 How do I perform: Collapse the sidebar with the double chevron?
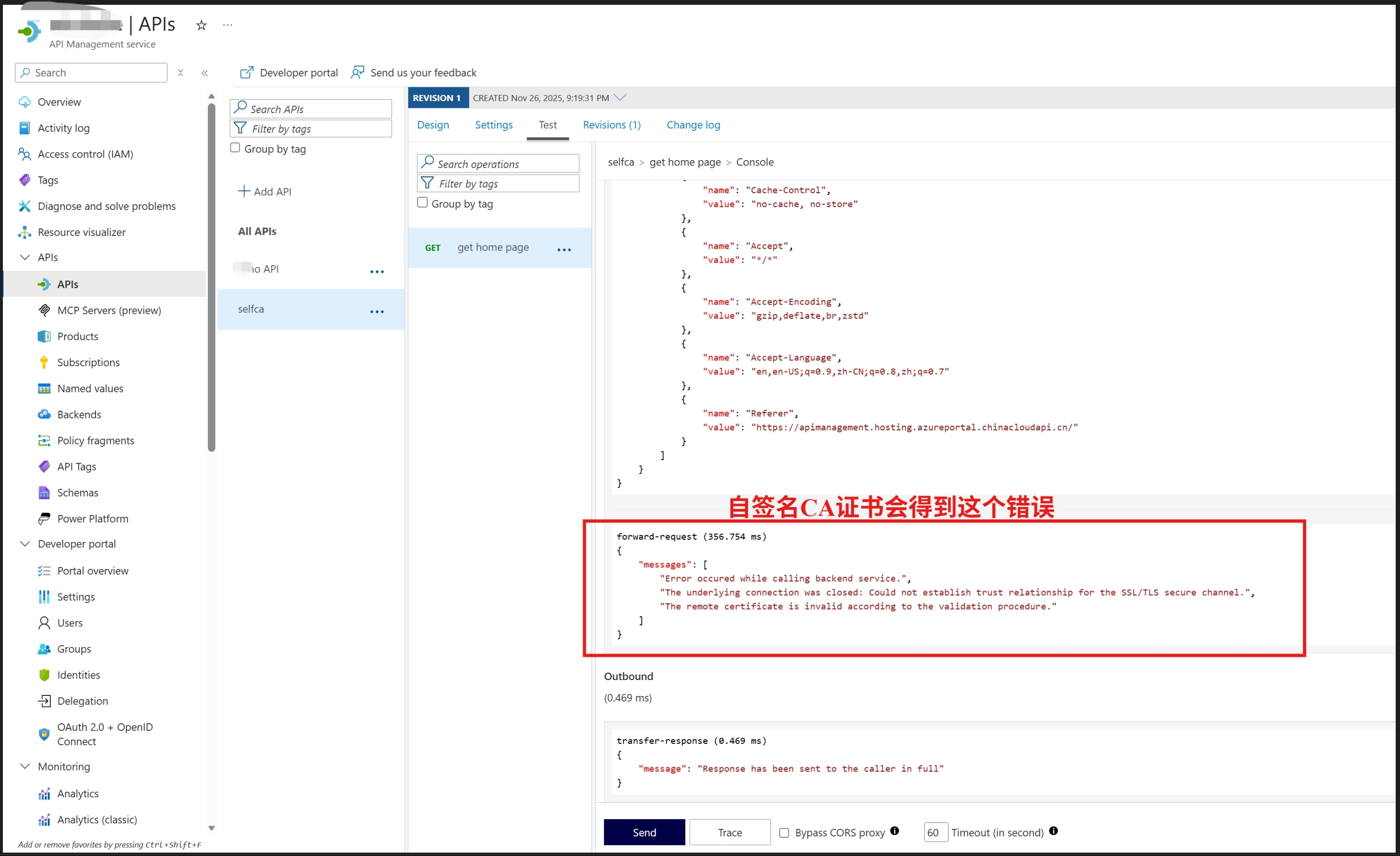click(205, 73)
